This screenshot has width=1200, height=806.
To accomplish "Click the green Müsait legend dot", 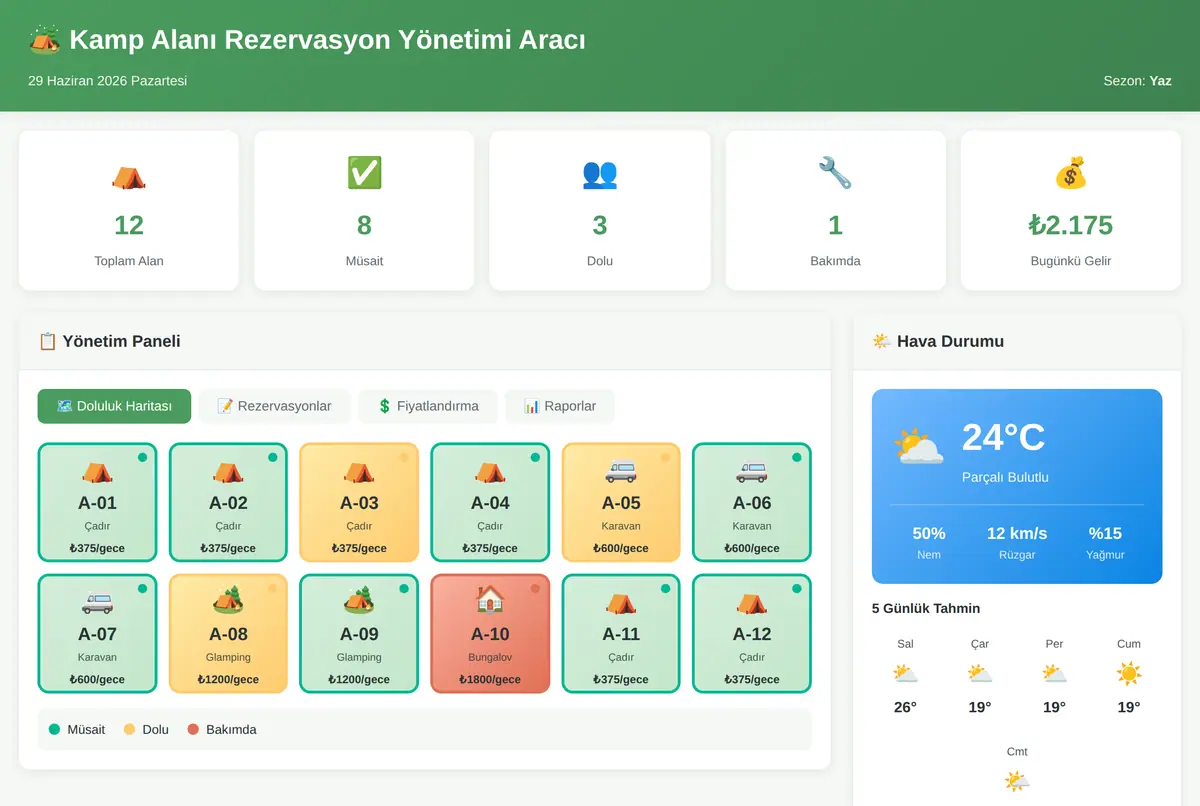I will [54, 729].
